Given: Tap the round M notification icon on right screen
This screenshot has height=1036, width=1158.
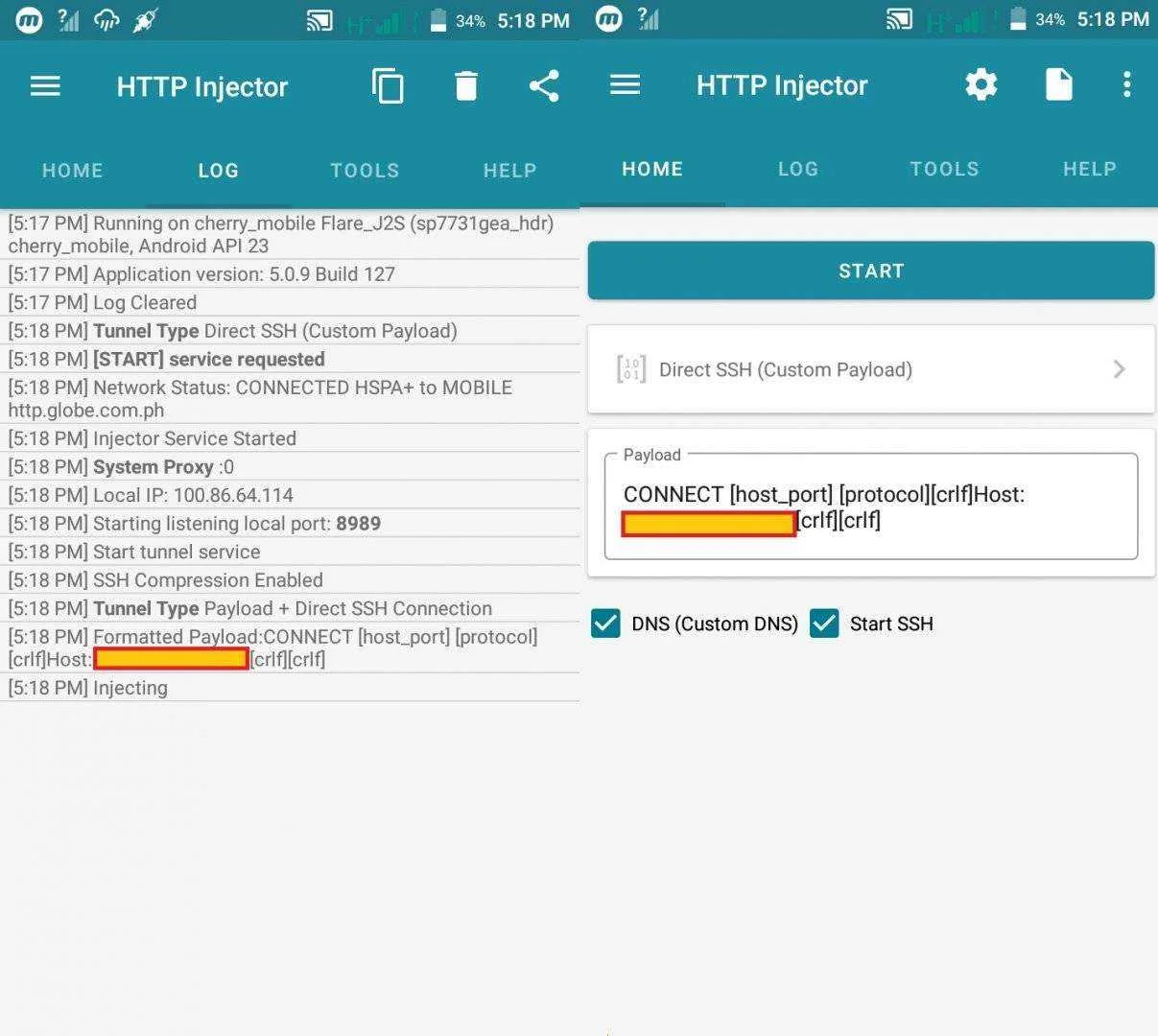Looking at the screenshot, I should coord(608,19).
